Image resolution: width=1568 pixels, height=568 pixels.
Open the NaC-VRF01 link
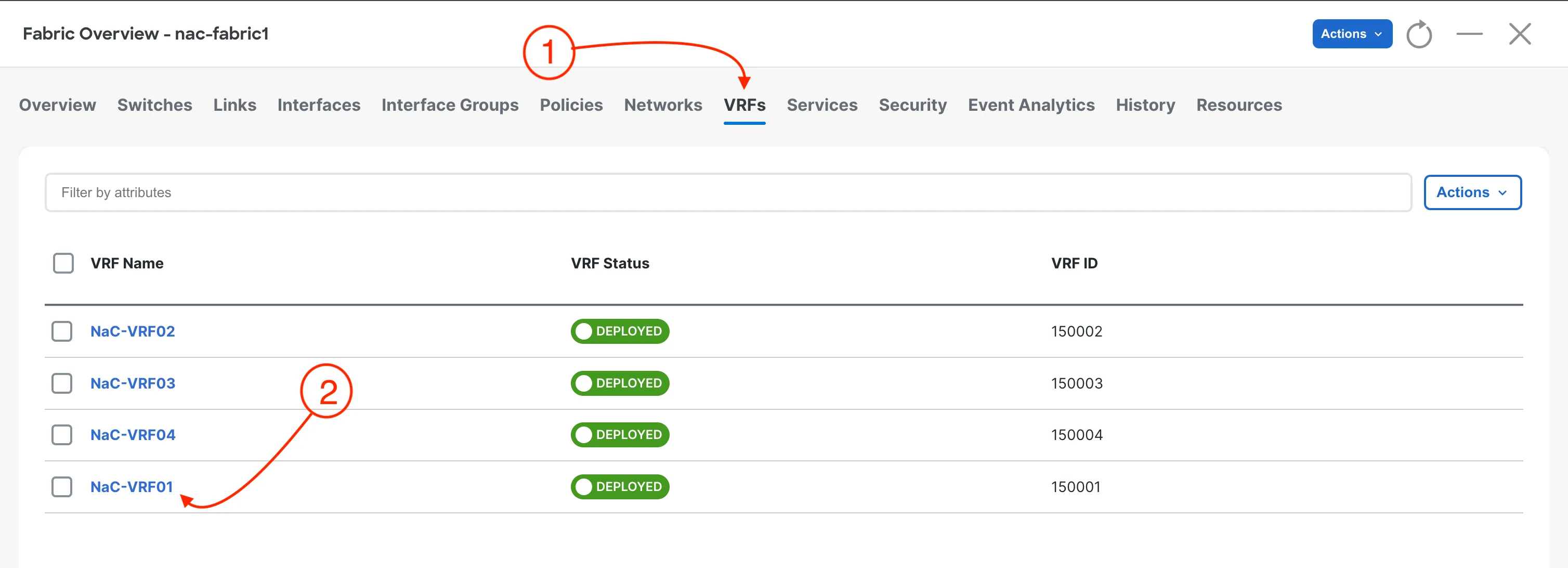click(132, 486)
